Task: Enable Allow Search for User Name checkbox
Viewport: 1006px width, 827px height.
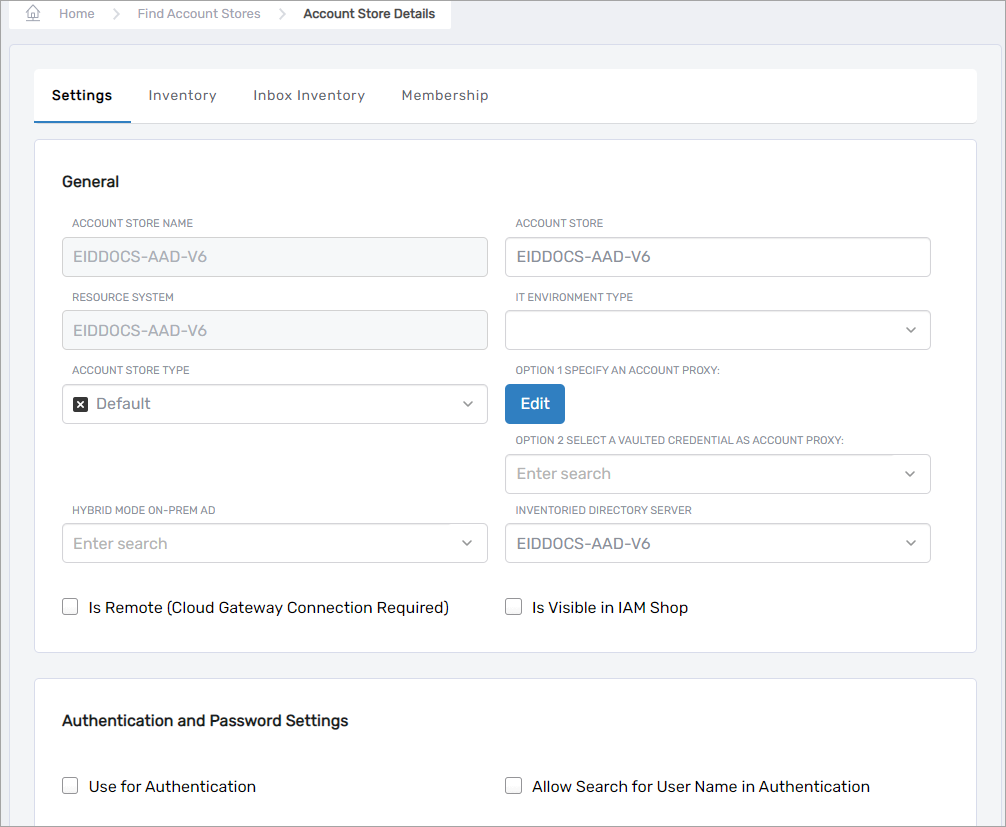Action: [514, 786]
